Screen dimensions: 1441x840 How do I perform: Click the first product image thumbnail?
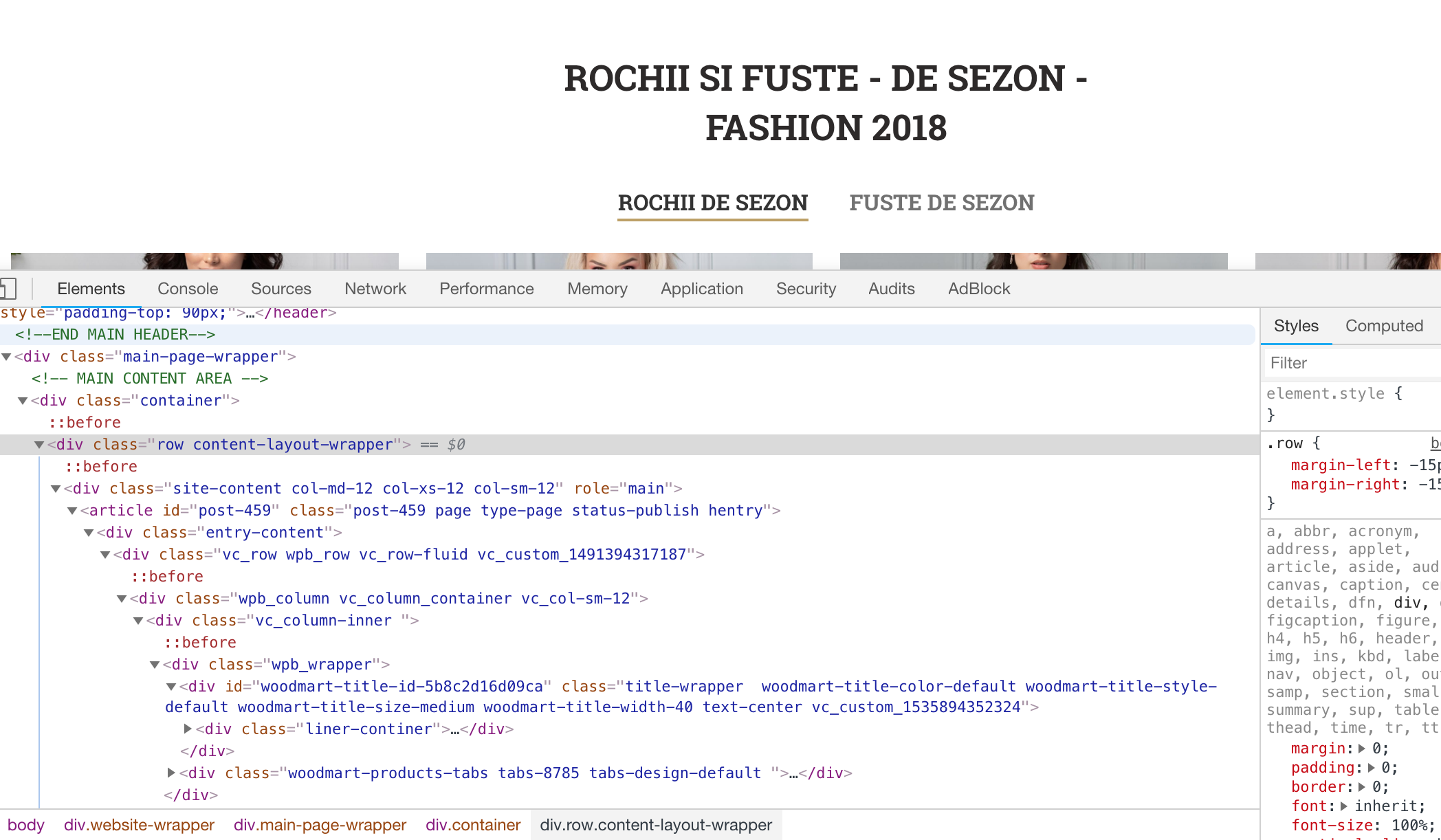point(205,261)
